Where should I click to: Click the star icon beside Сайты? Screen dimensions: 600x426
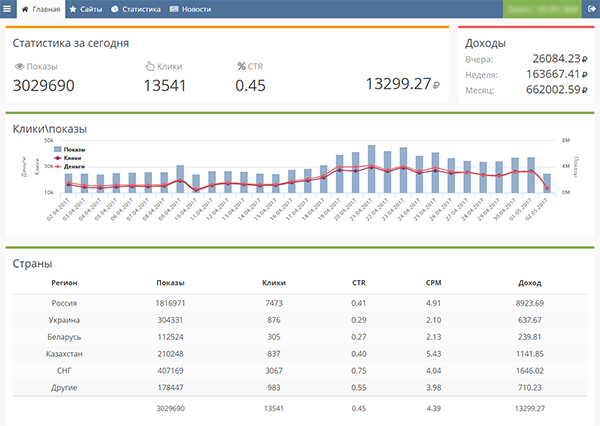point(73,8)
